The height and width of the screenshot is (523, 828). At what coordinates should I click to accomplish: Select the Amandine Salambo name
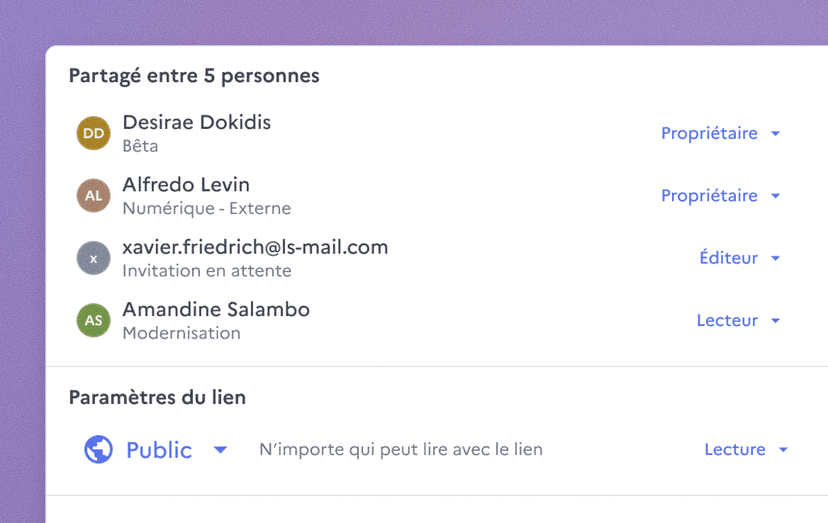[x=216, y=310]
